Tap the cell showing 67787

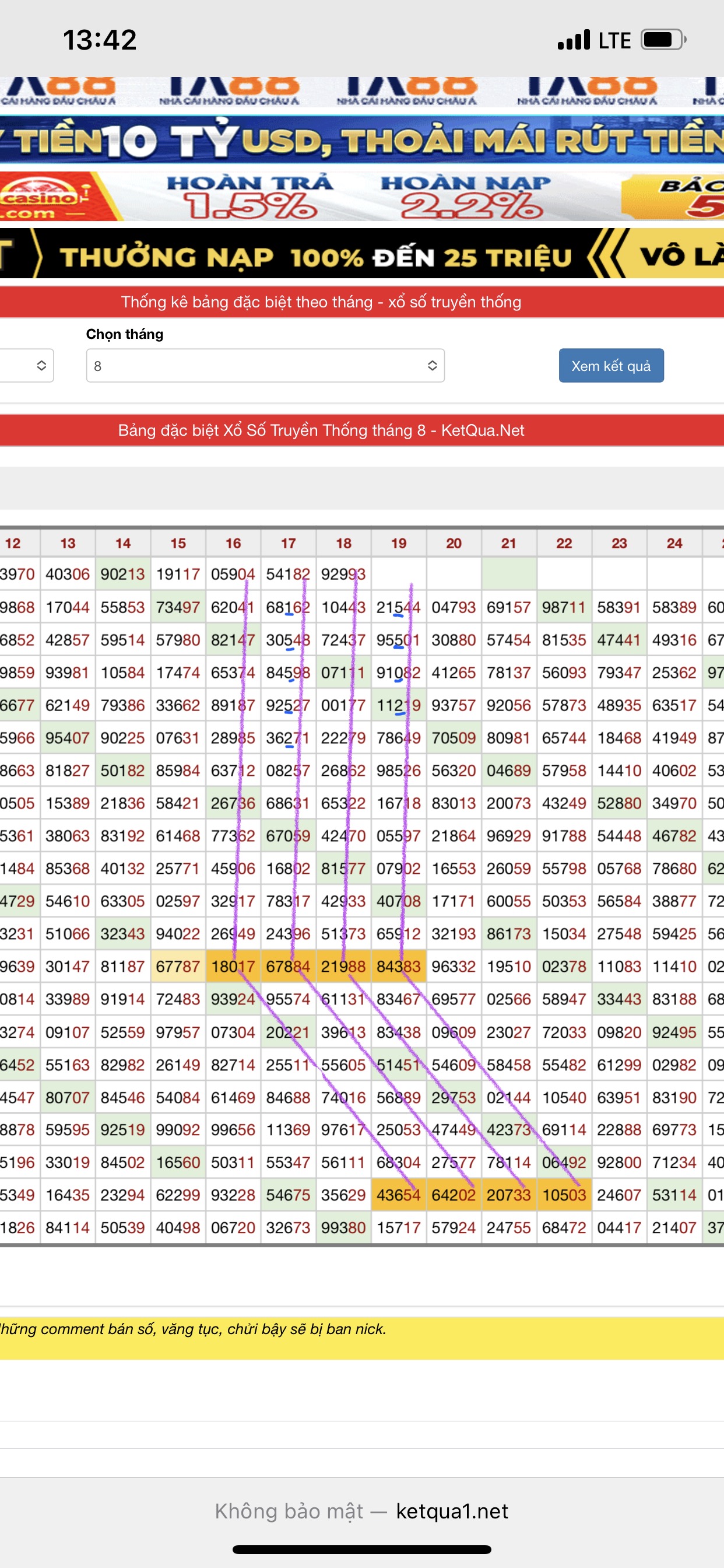[x=178, y=967]
